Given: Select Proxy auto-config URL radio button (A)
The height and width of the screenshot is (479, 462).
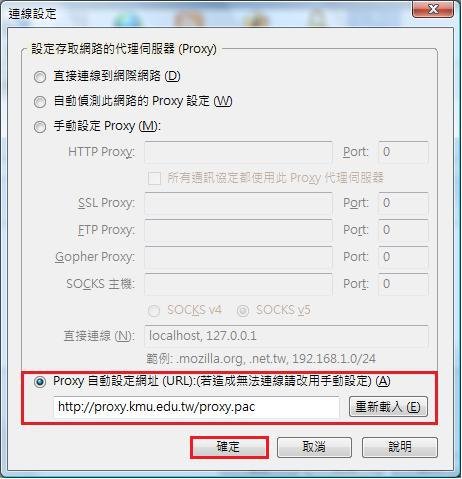Looking at the screenshot, I should (40, 382).
